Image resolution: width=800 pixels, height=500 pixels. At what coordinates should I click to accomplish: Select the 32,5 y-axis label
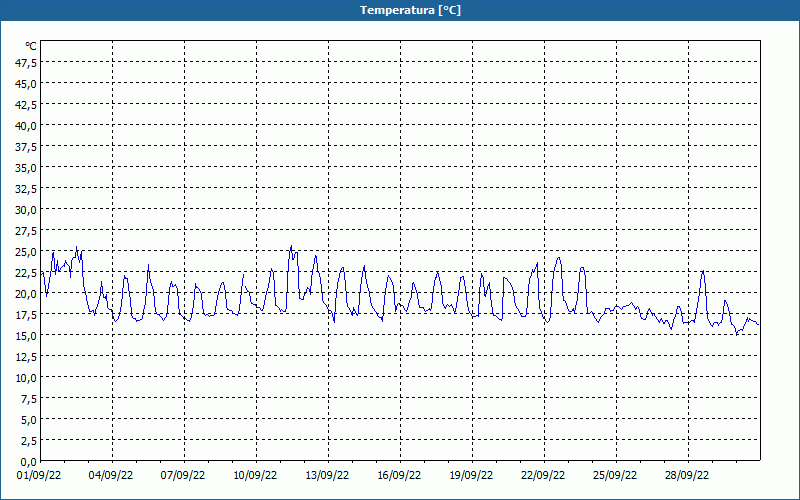(x=26, y=189)
